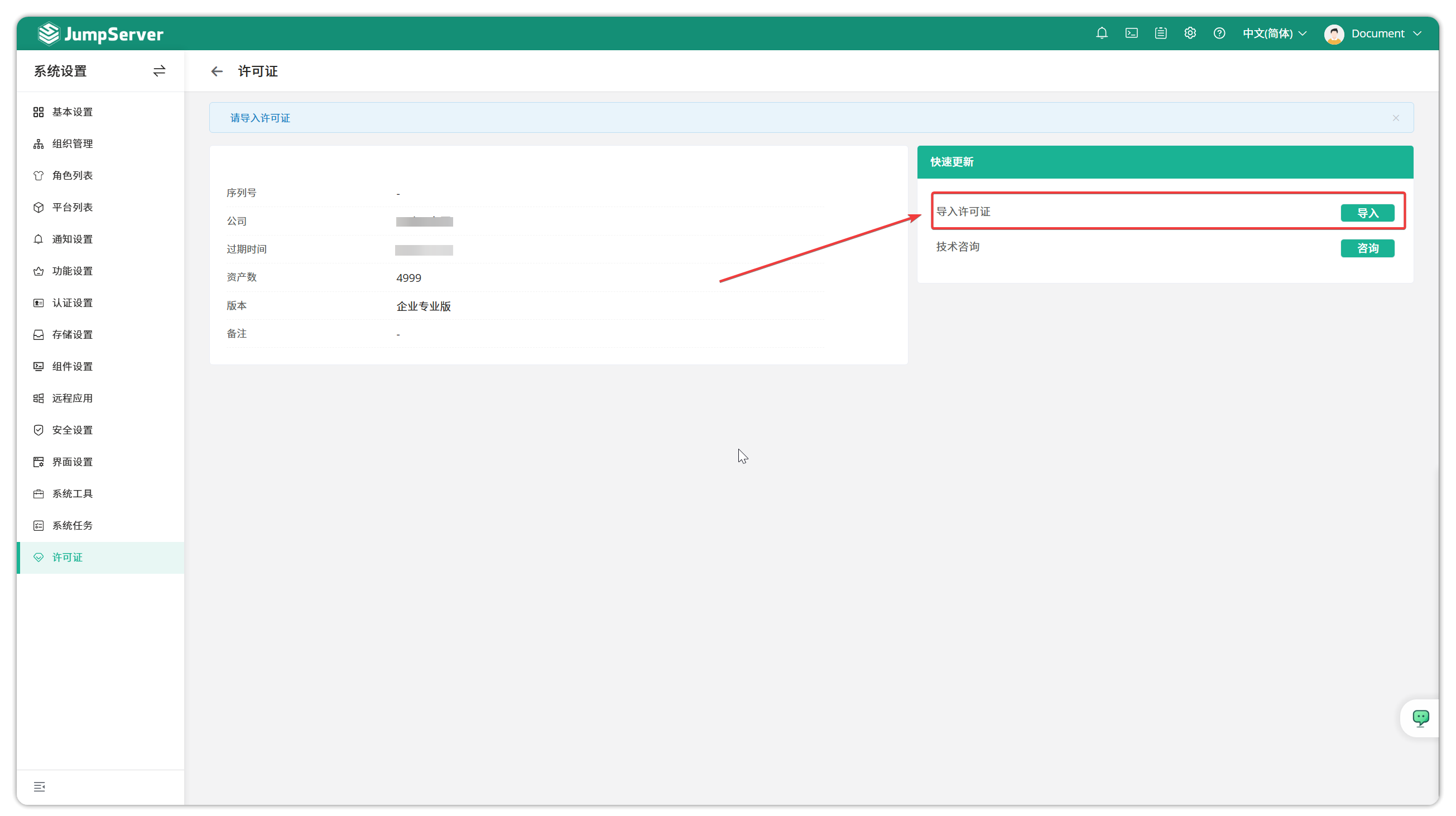Open the notification bell in header
This screenshot has width=1456, height=816.
tap(1102, 33)
